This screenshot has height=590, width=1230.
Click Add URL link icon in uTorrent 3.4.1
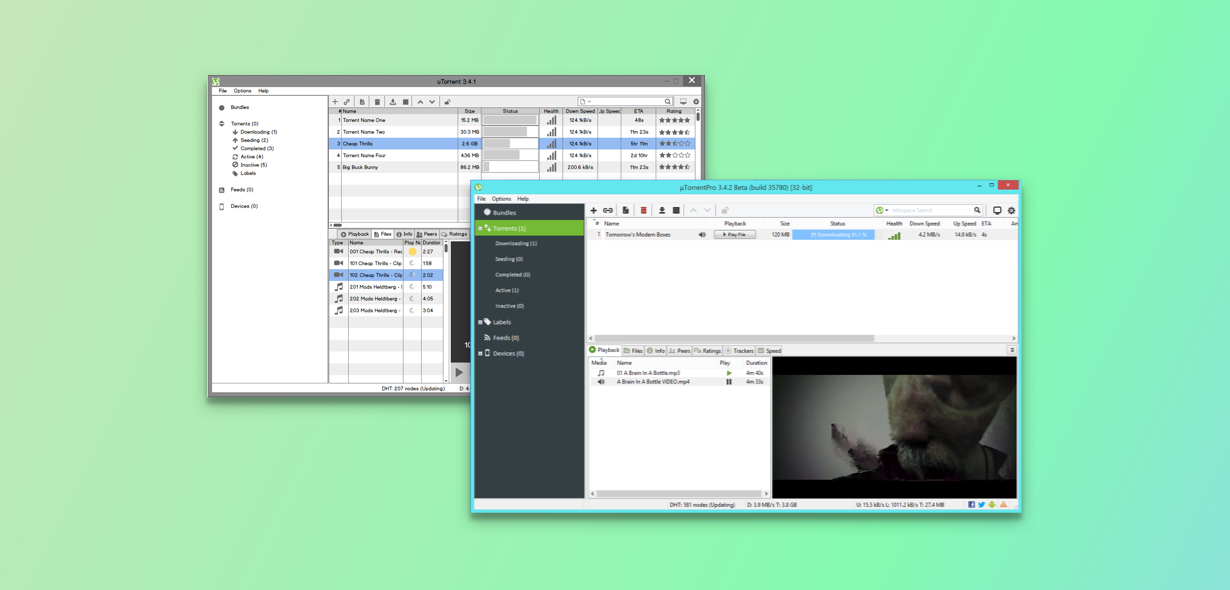click(x=347, y=102)
